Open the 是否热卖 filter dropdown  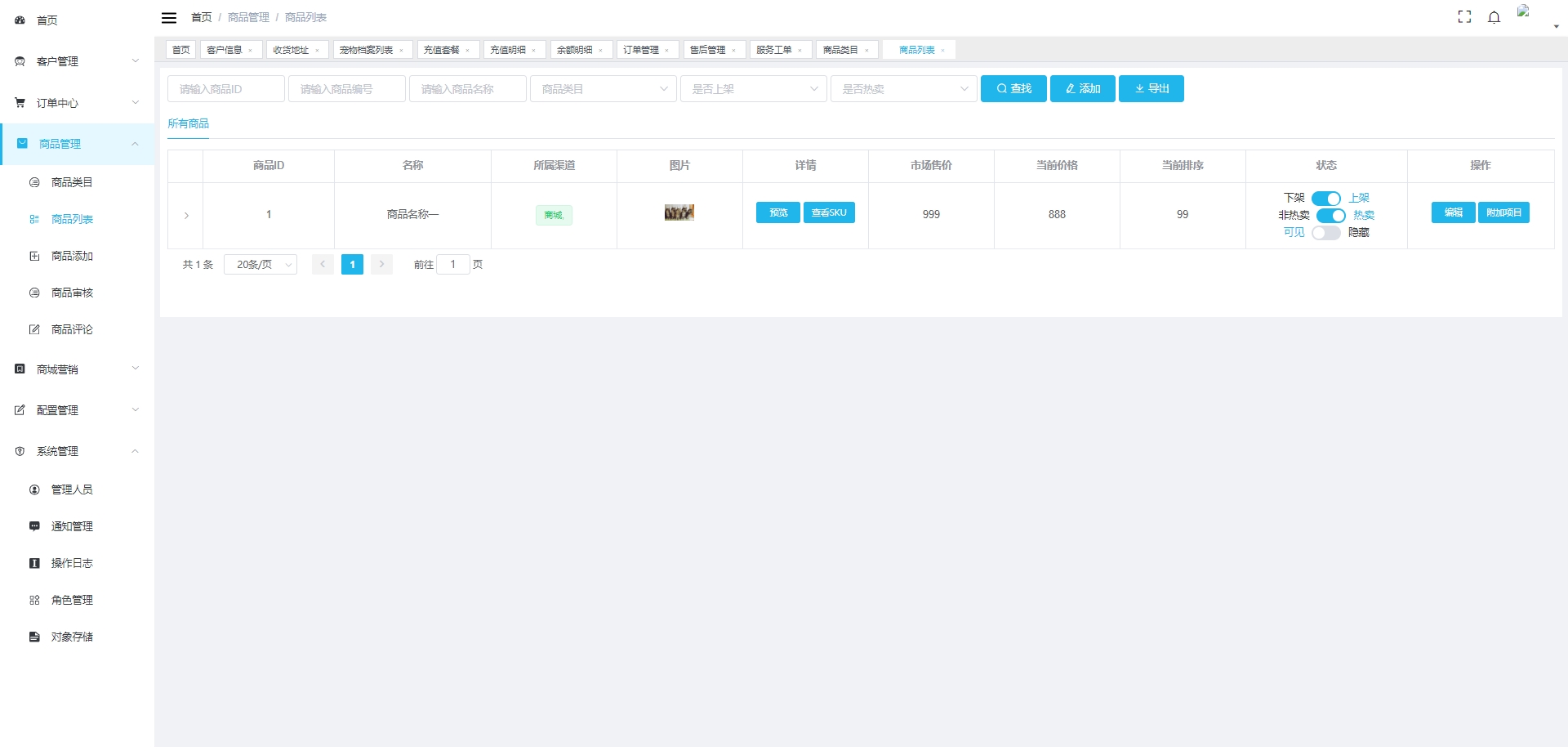point(904,89)
